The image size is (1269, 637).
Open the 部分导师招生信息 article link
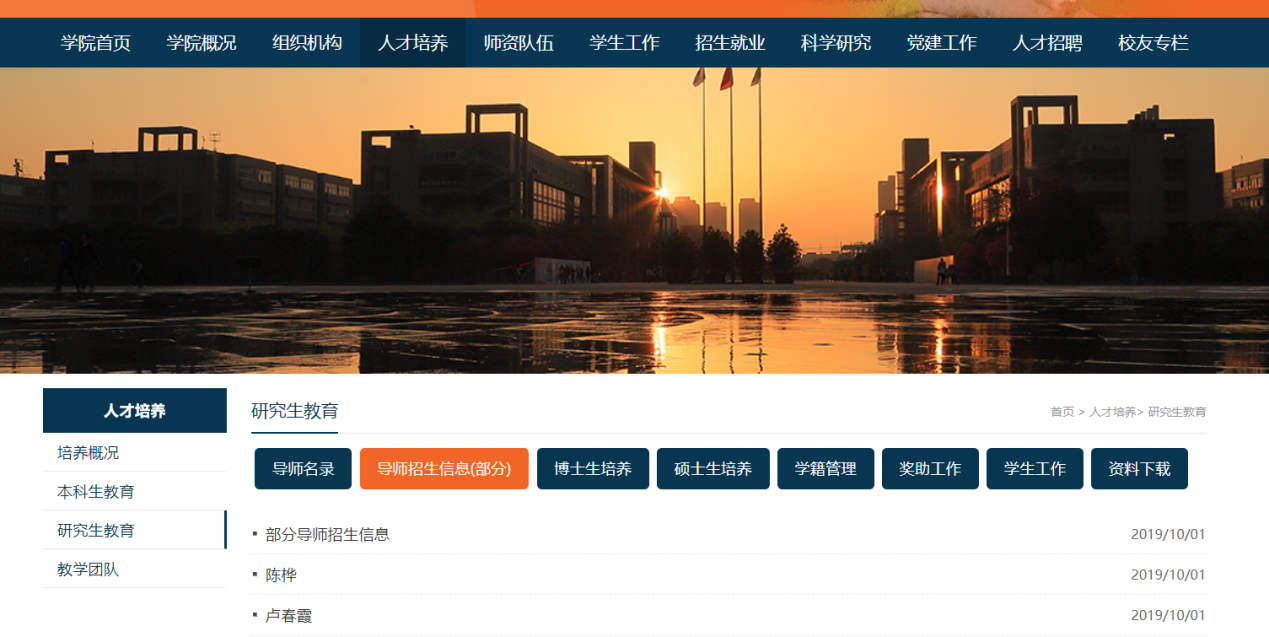(x=327, y=535)
